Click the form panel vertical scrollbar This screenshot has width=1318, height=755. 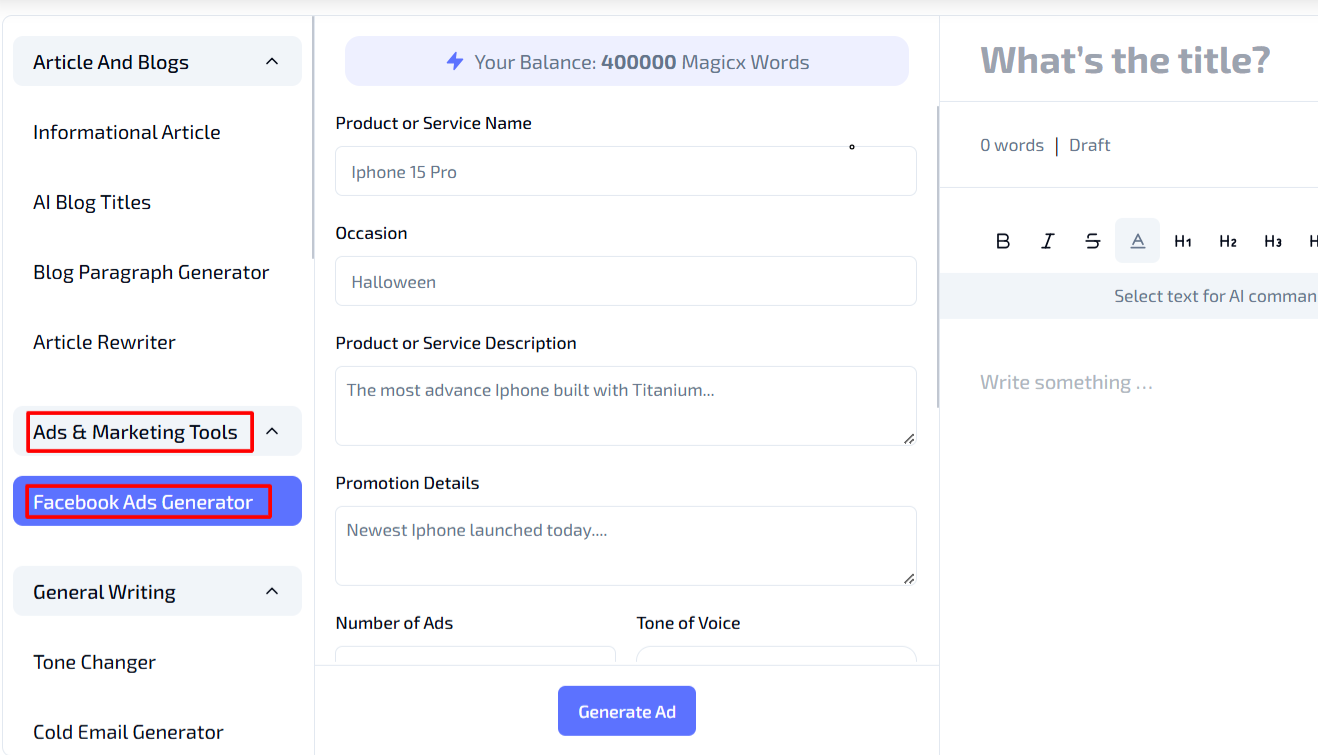[x=938, y=255]
